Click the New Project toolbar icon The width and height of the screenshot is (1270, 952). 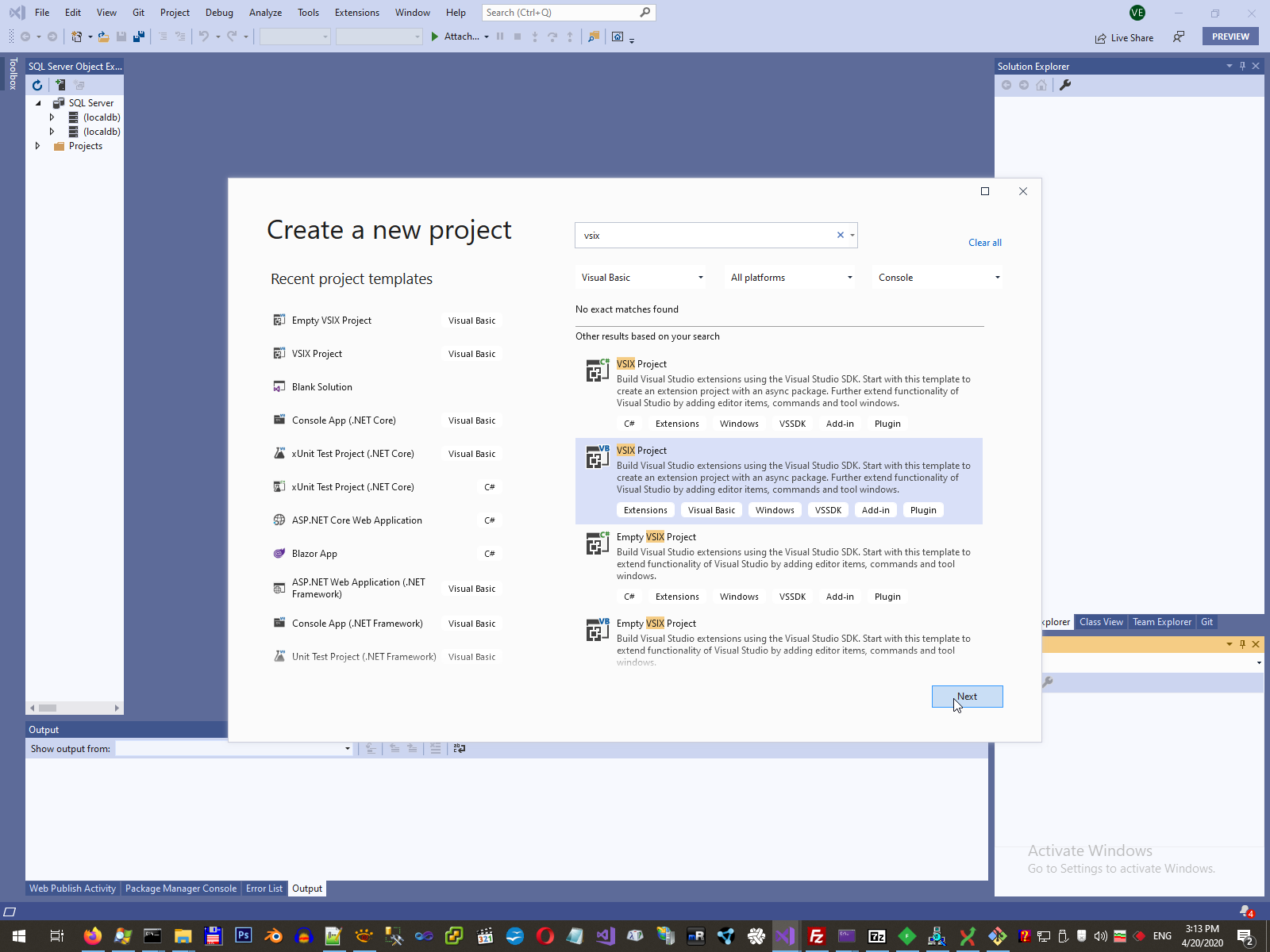76,36
